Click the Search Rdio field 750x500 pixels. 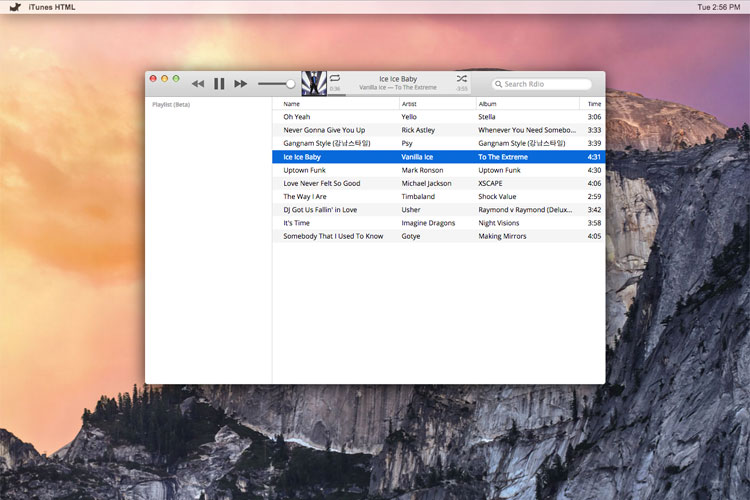point(541,84)
